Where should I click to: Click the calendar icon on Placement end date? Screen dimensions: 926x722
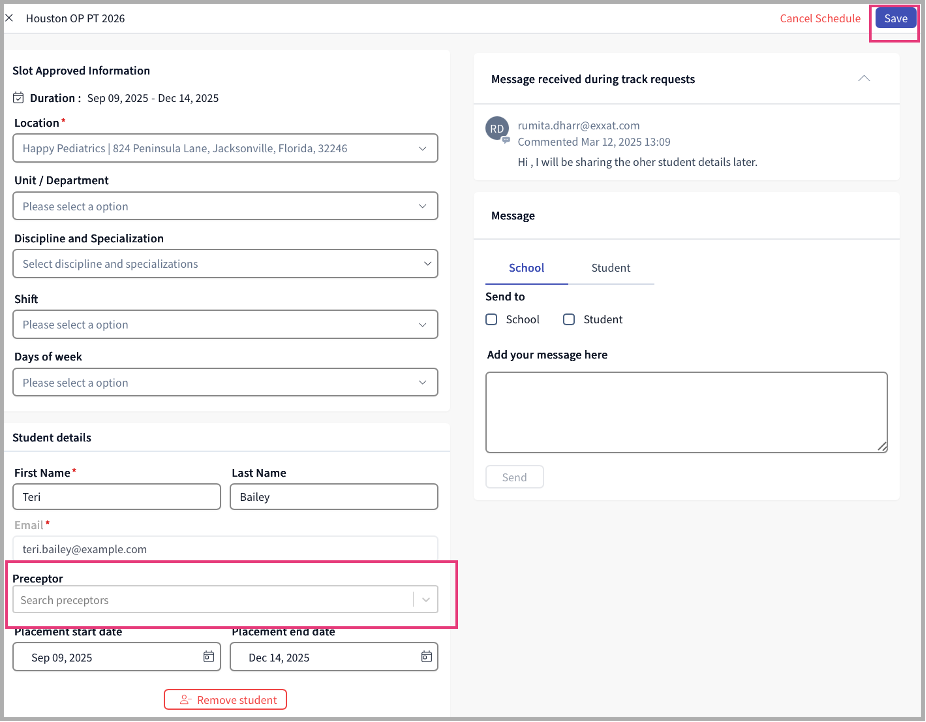426,657
